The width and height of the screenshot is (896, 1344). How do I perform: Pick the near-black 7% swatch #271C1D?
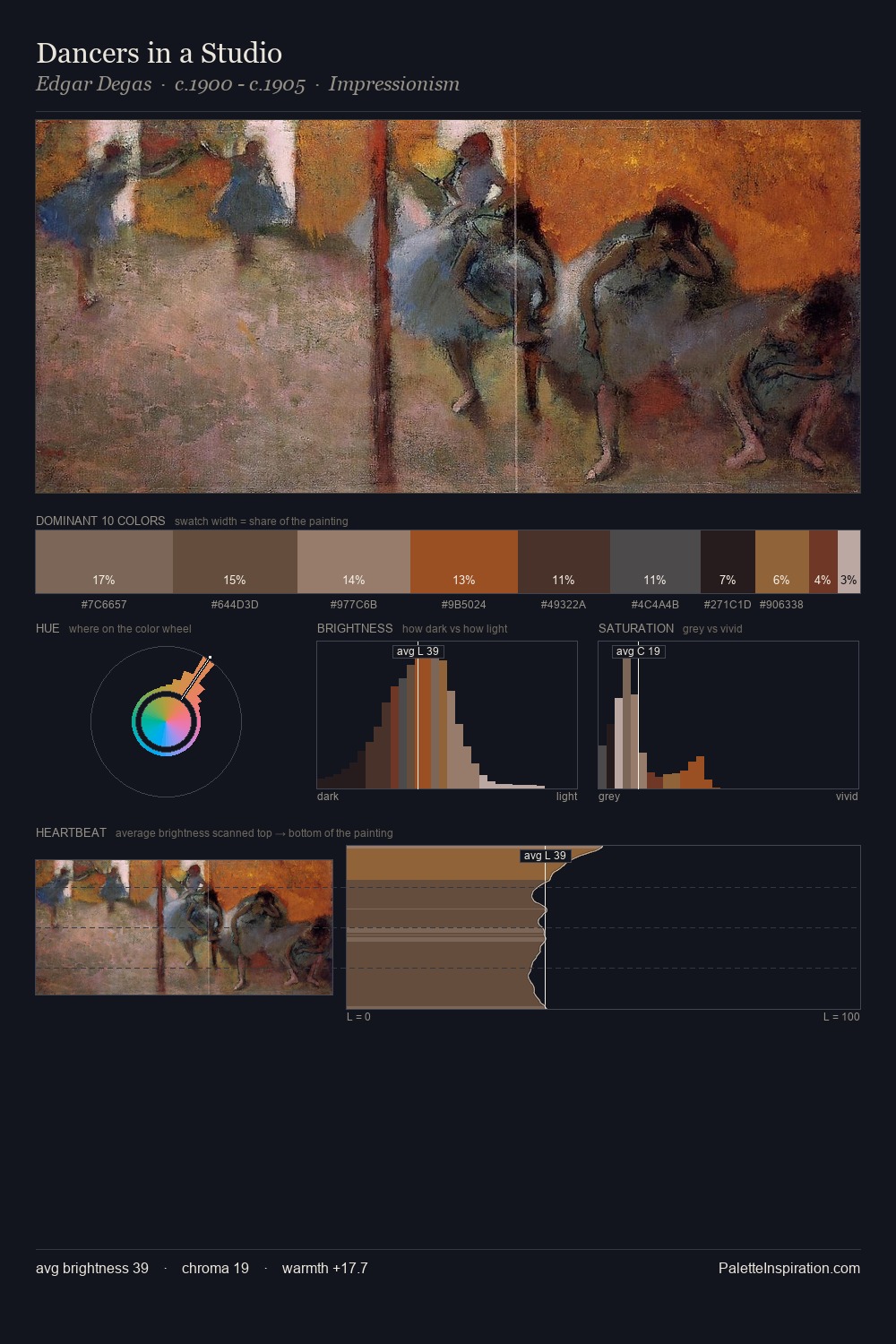tap(728, 562)
